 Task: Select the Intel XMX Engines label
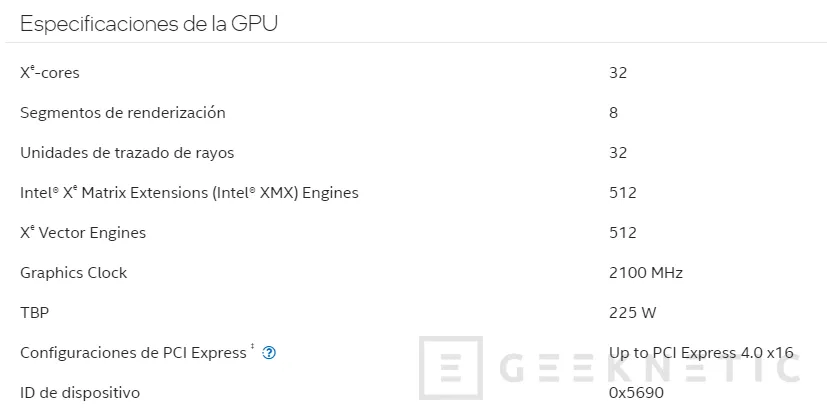pyautogui.click(x=189, y=193)
